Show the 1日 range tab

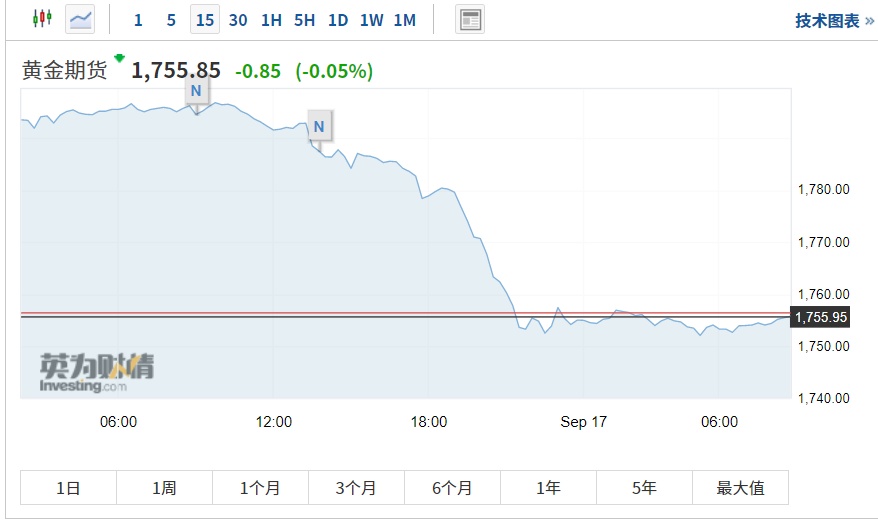coord(68,488)
